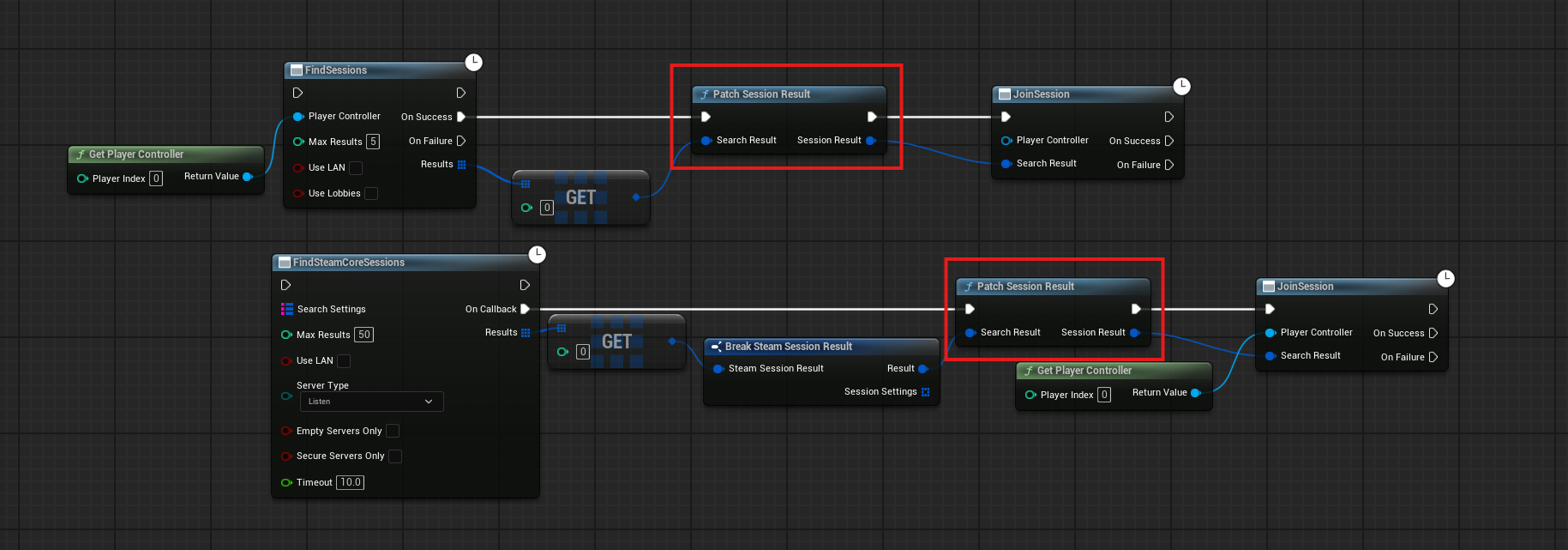Click the top Get Player Controller Return Value pin
1568x550 pixels.
coord(248,177)
